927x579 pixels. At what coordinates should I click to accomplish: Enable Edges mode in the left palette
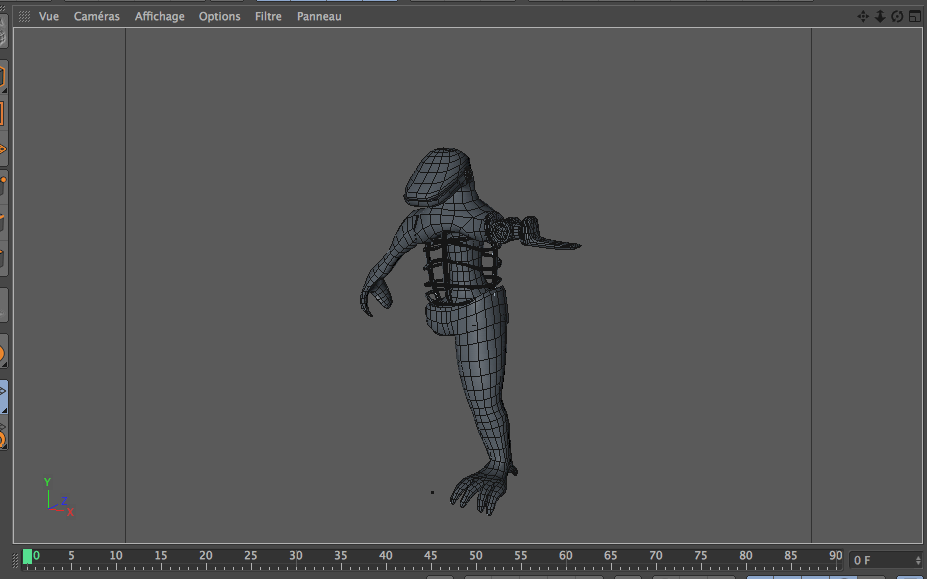[x=2, y=222]
